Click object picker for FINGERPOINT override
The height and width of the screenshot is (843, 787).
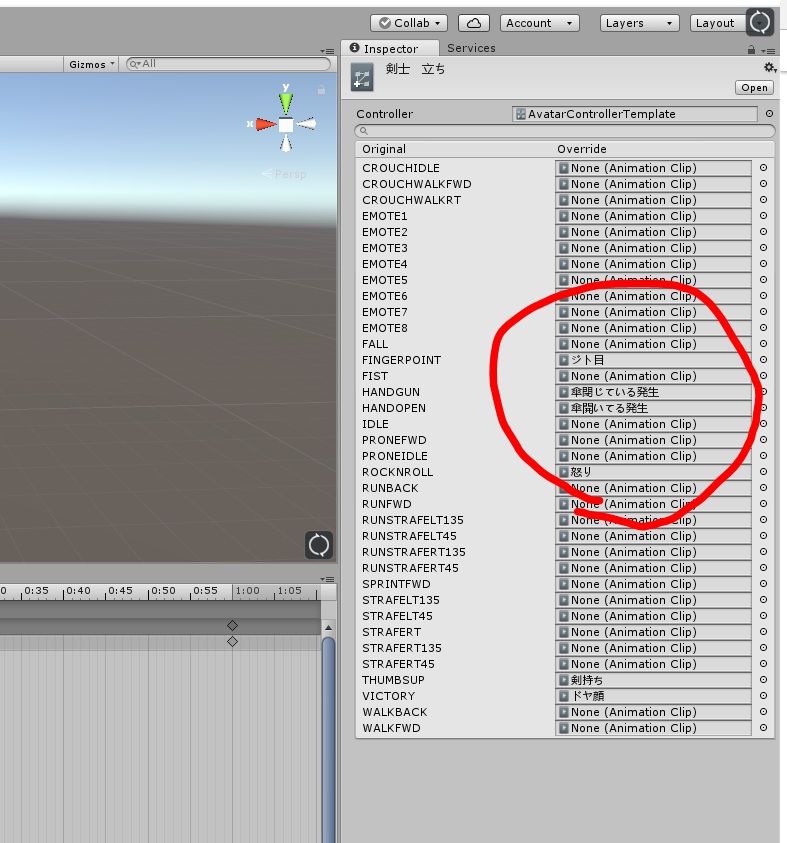pyautogui.click(x=763, y=360)
